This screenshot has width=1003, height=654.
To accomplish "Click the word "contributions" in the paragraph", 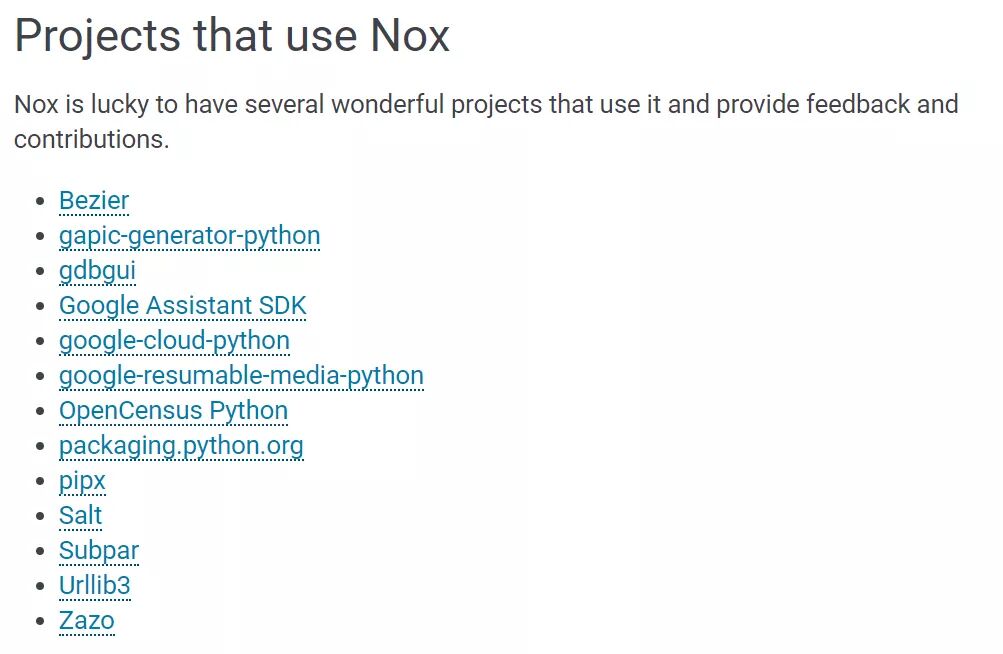I will [89, 140].
